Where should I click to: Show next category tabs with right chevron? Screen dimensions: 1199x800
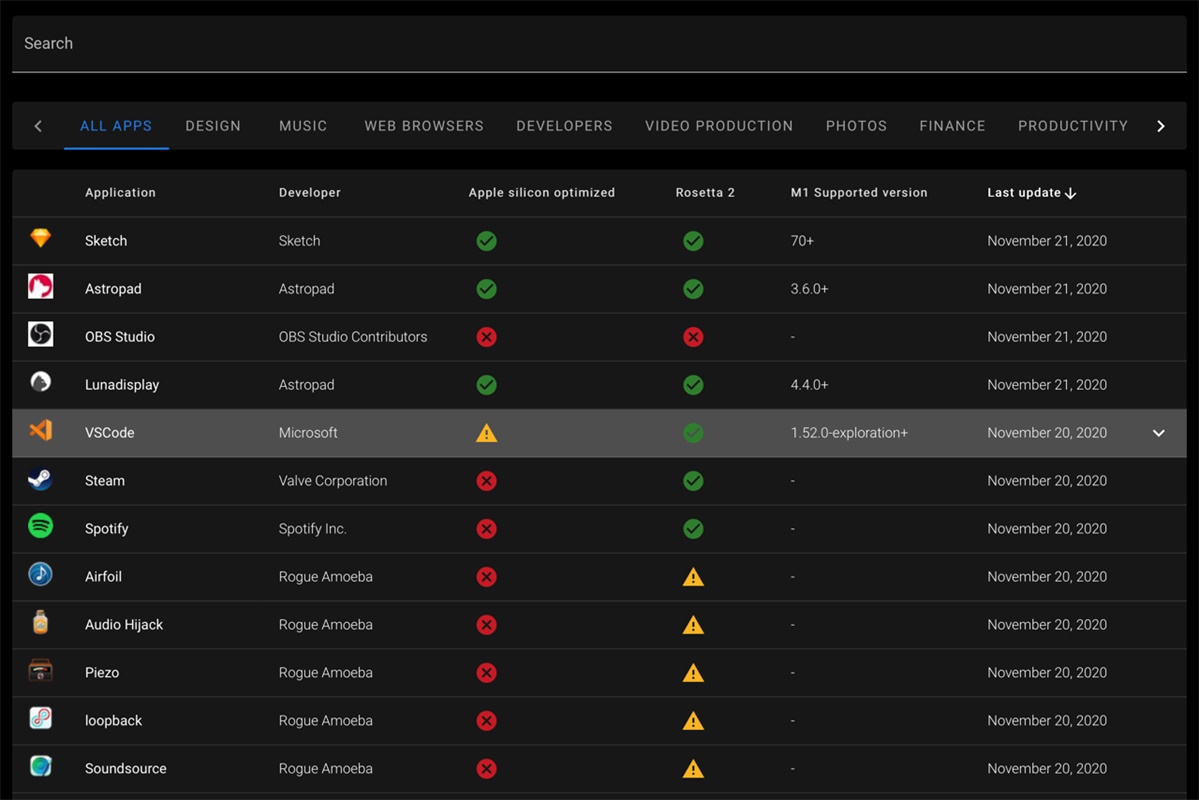(1161, 126)
